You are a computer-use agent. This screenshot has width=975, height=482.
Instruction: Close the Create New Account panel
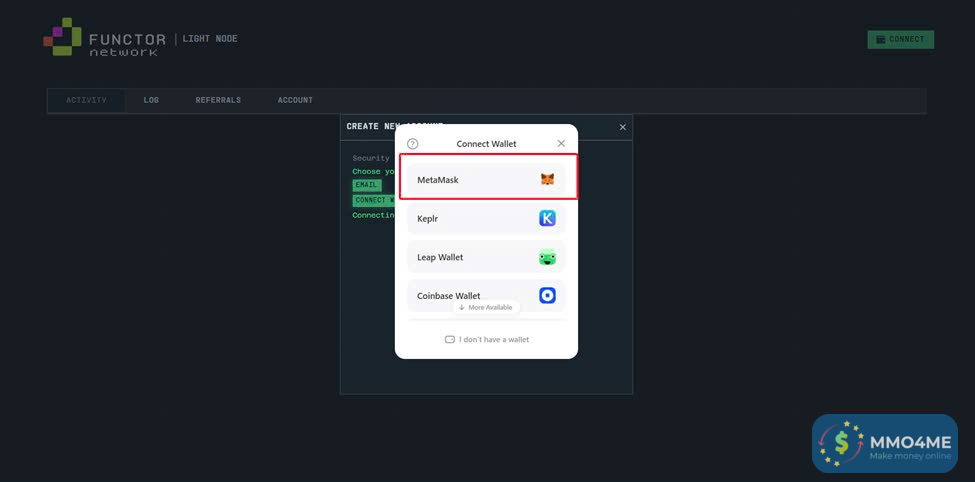coord(622,127)
